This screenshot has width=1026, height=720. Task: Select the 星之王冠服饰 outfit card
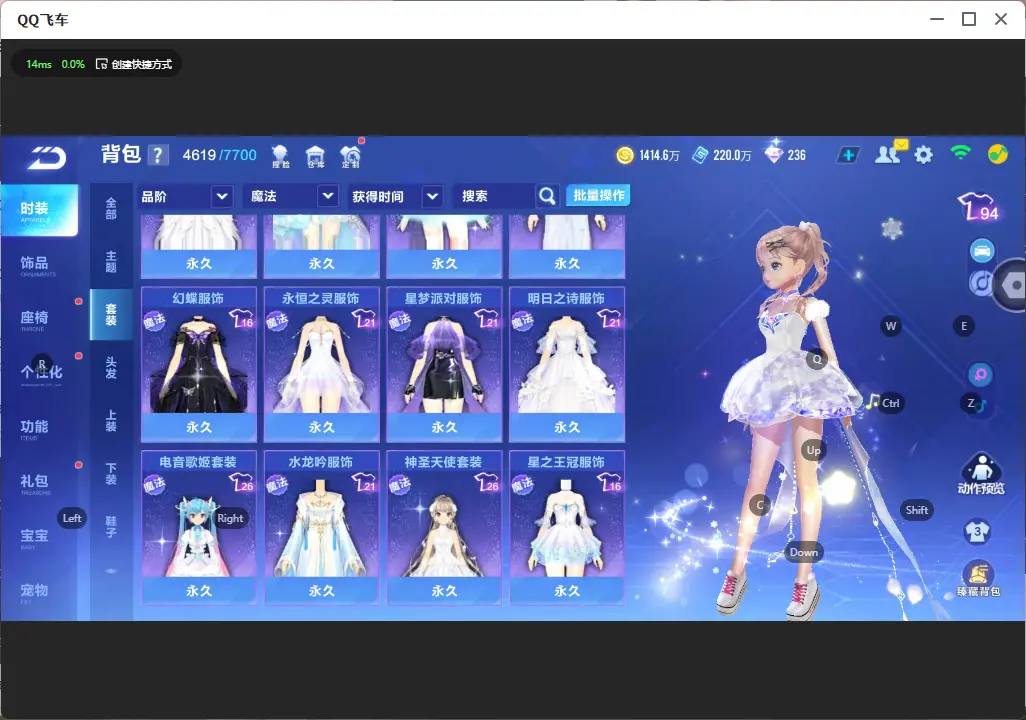point(567,528)
